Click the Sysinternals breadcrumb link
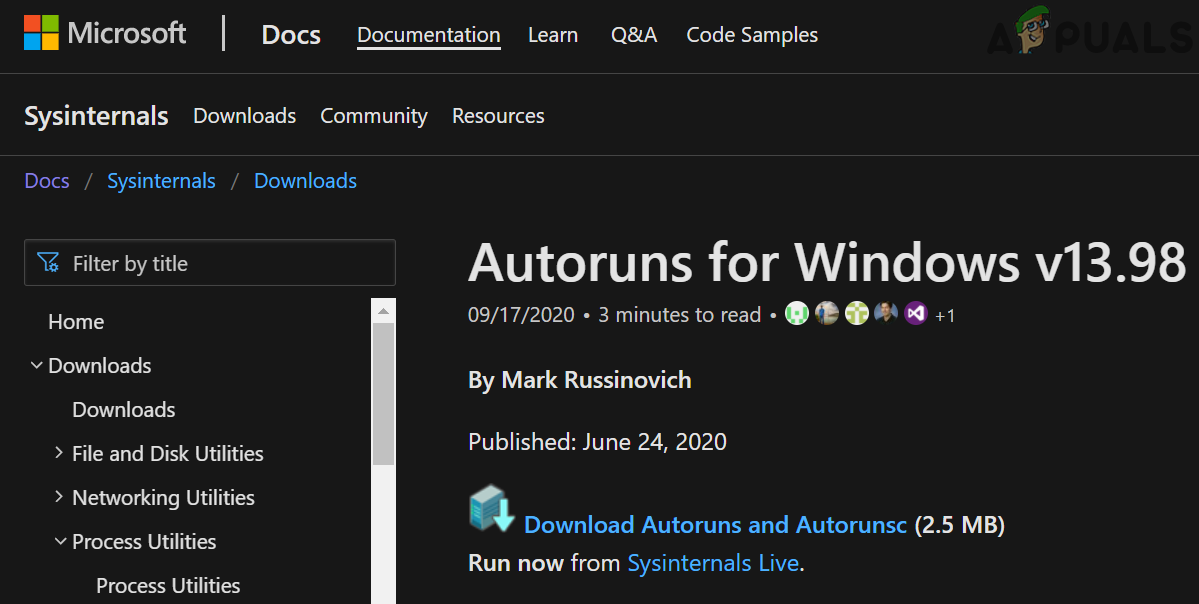This screenshot has width=1199, height=604. (161, 181)
